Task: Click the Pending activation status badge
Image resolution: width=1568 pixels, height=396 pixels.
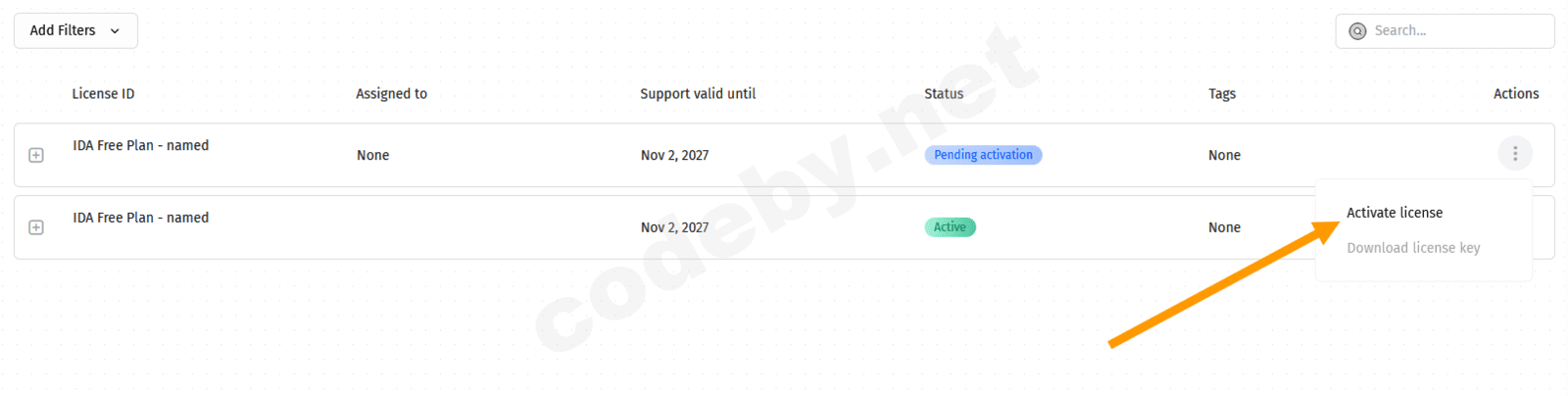Action: click(983, 155)
